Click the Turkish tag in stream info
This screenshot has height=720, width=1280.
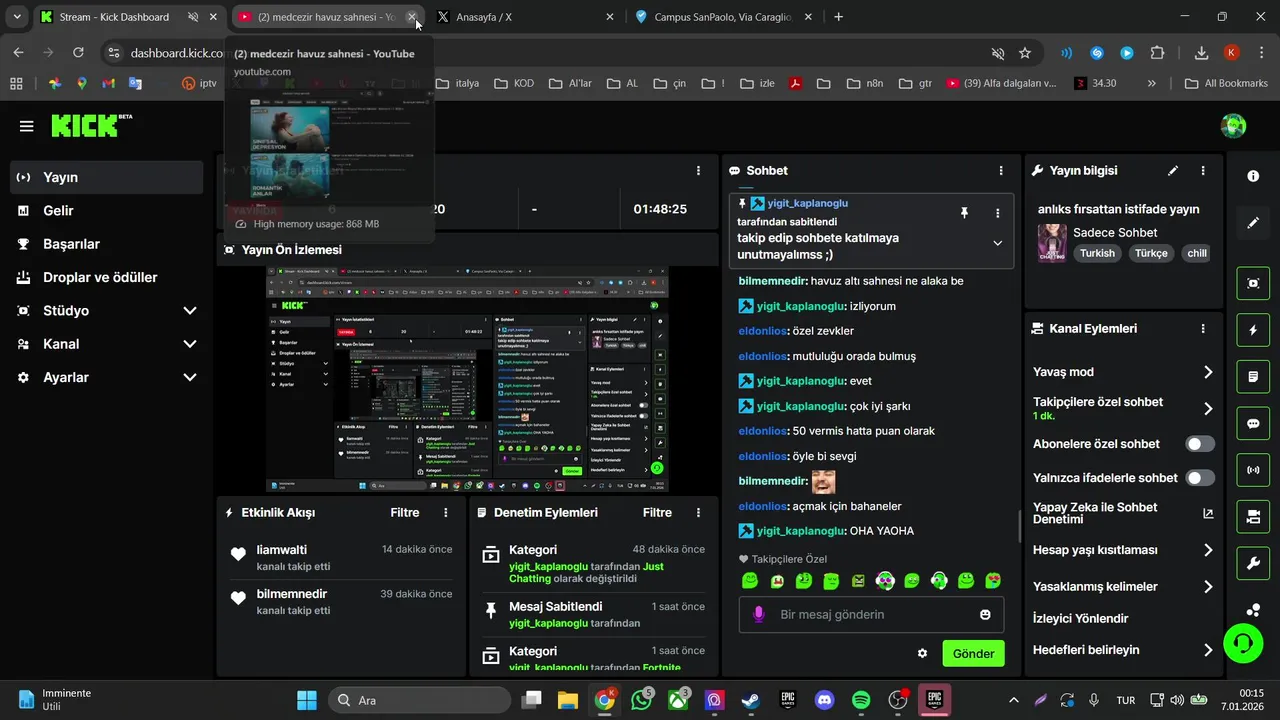(x=1097, y=253)
